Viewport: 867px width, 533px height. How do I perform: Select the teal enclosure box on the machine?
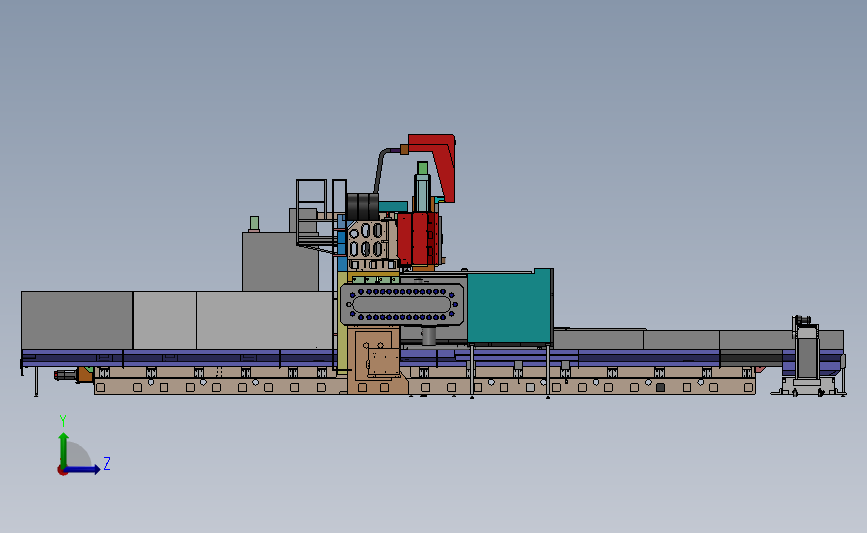(510, 307)
